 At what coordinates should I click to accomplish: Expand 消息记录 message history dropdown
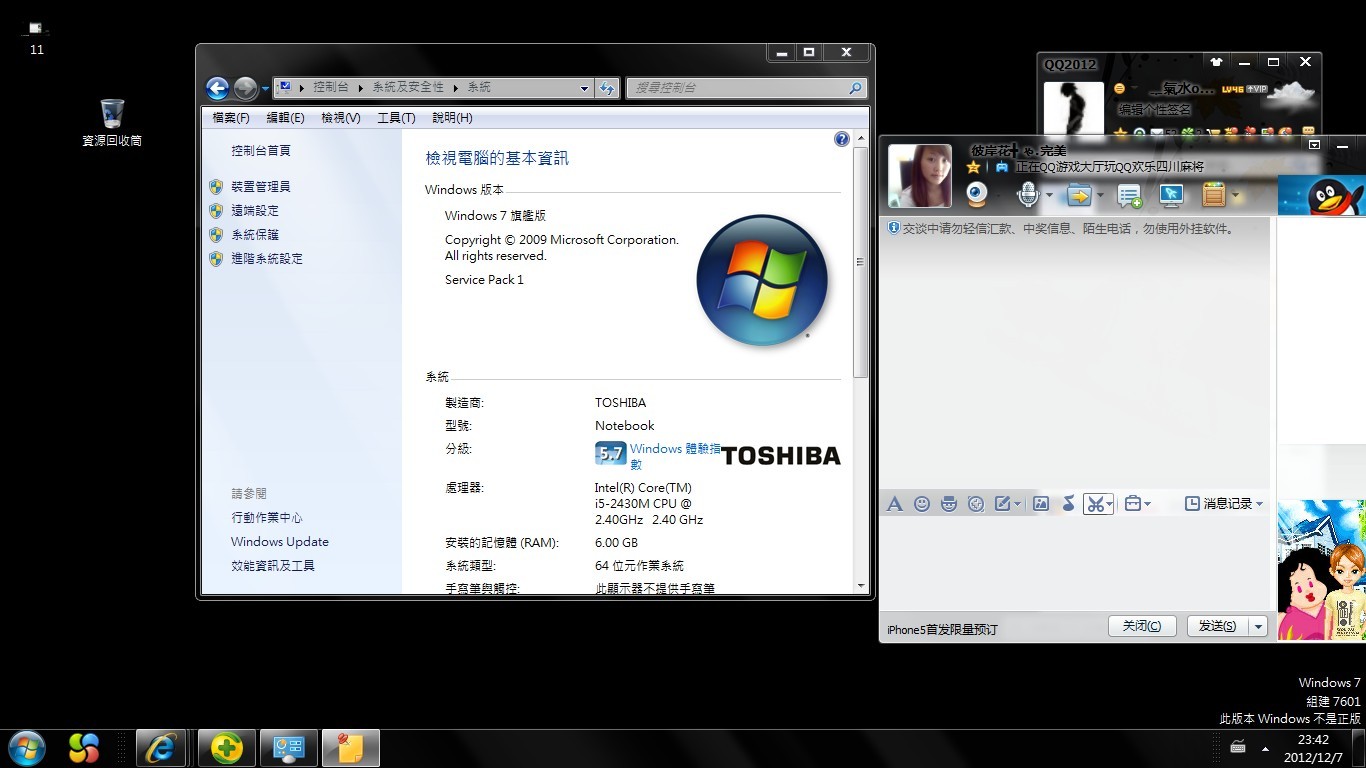tap(1259, 504)
